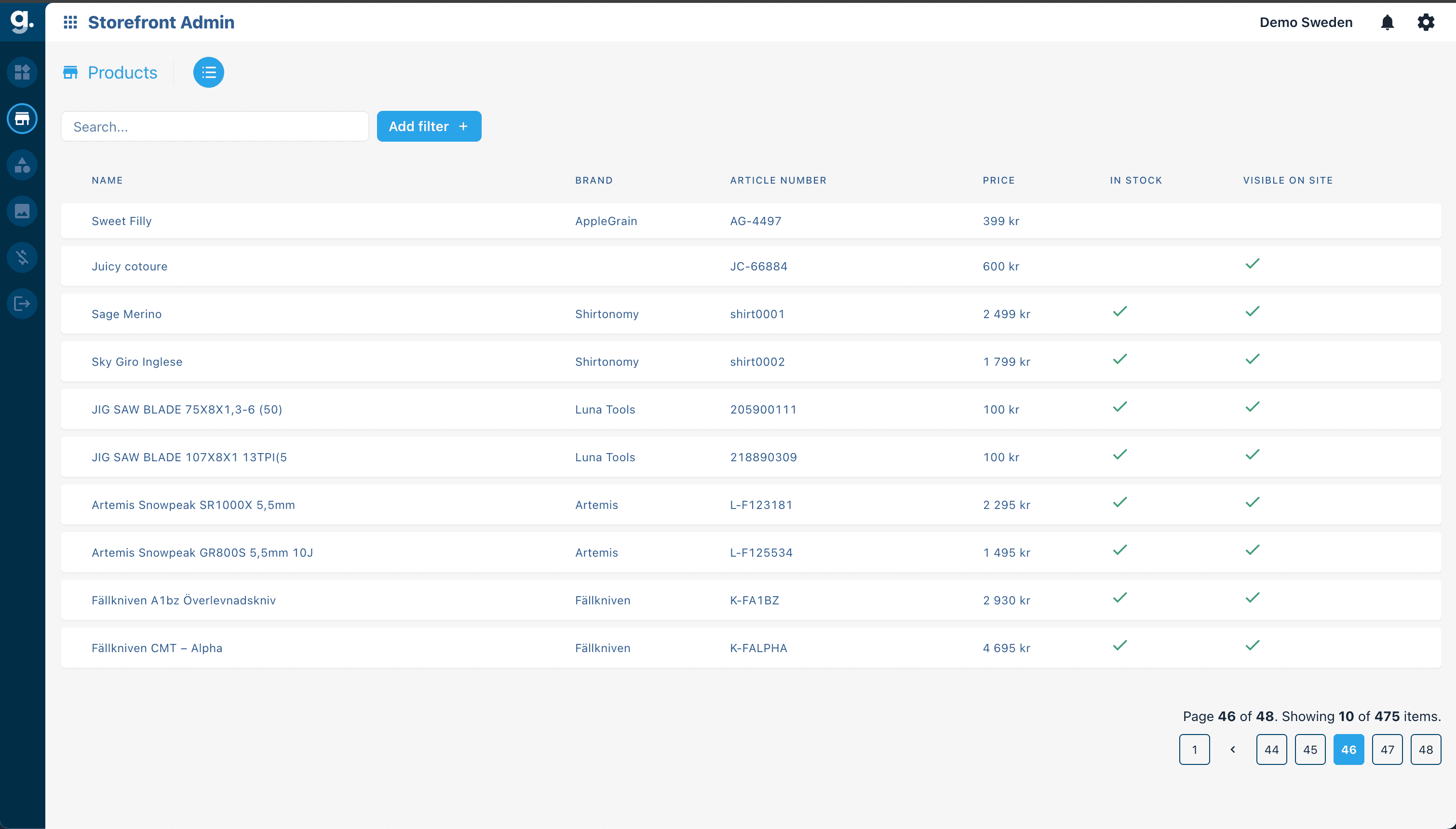Open settings gear in top bar
This screenshot has width=1456, height=829.
tap(1426, 22)
